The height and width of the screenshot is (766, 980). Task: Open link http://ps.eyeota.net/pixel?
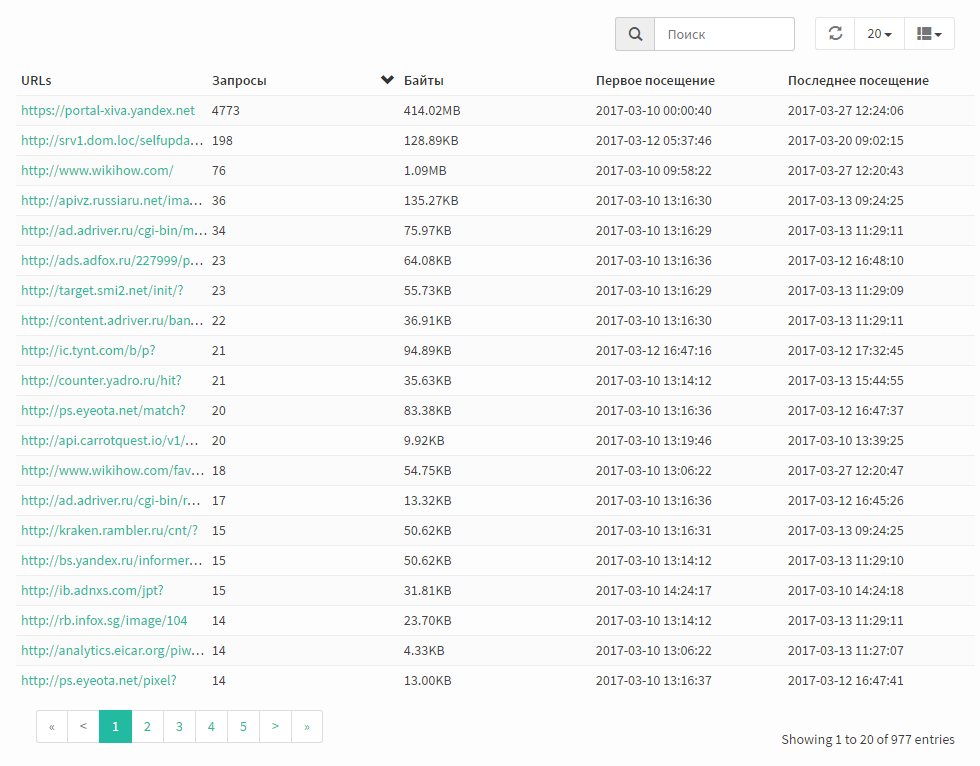[x=99, y=680]
